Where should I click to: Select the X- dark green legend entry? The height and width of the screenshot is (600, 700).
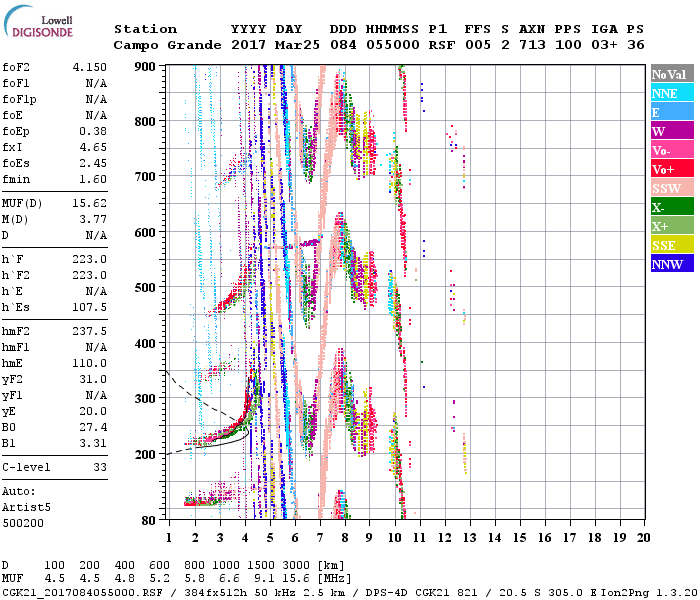(671, 207)
